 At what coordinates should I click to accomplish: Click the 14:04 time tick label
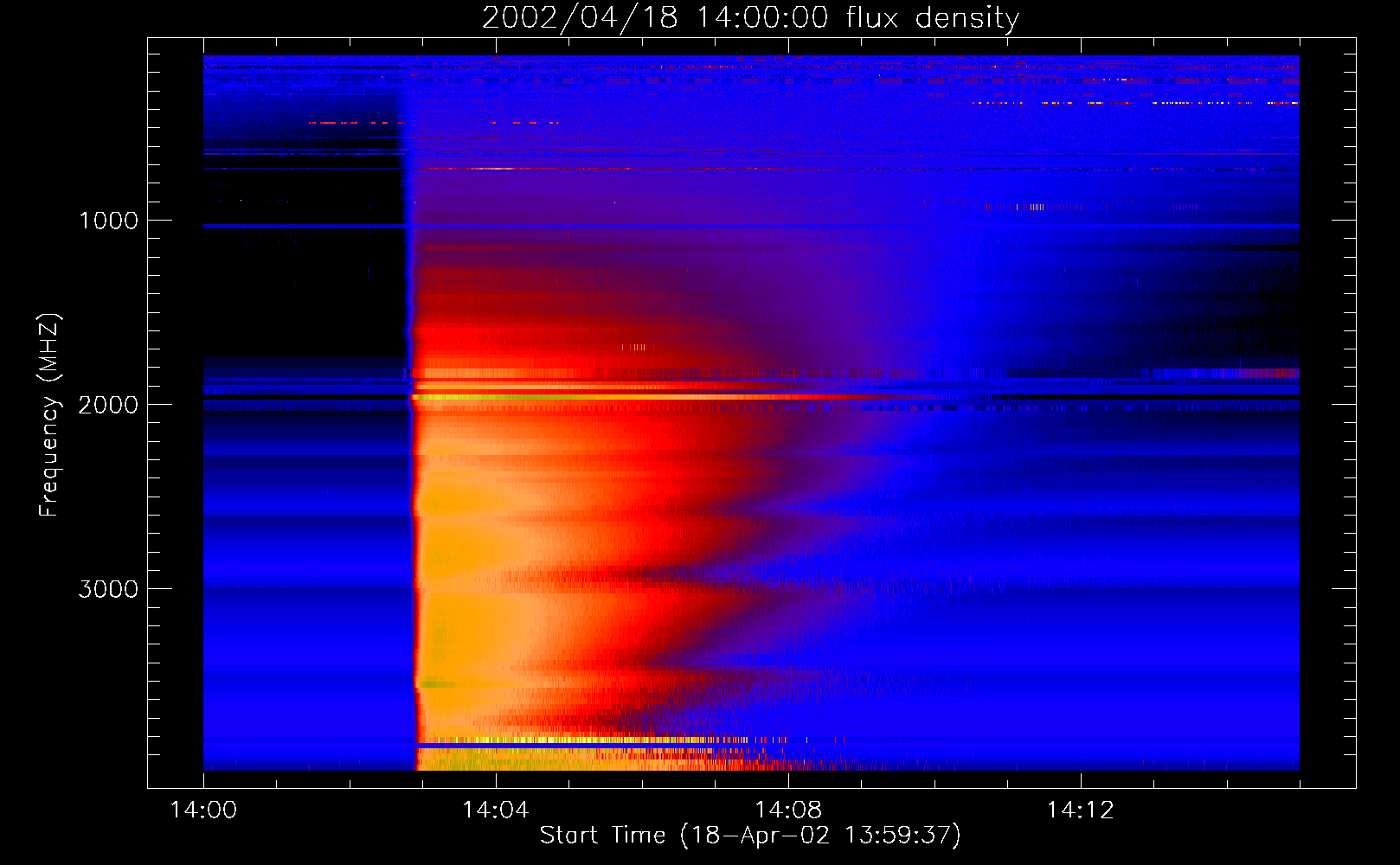pos(496,810)
